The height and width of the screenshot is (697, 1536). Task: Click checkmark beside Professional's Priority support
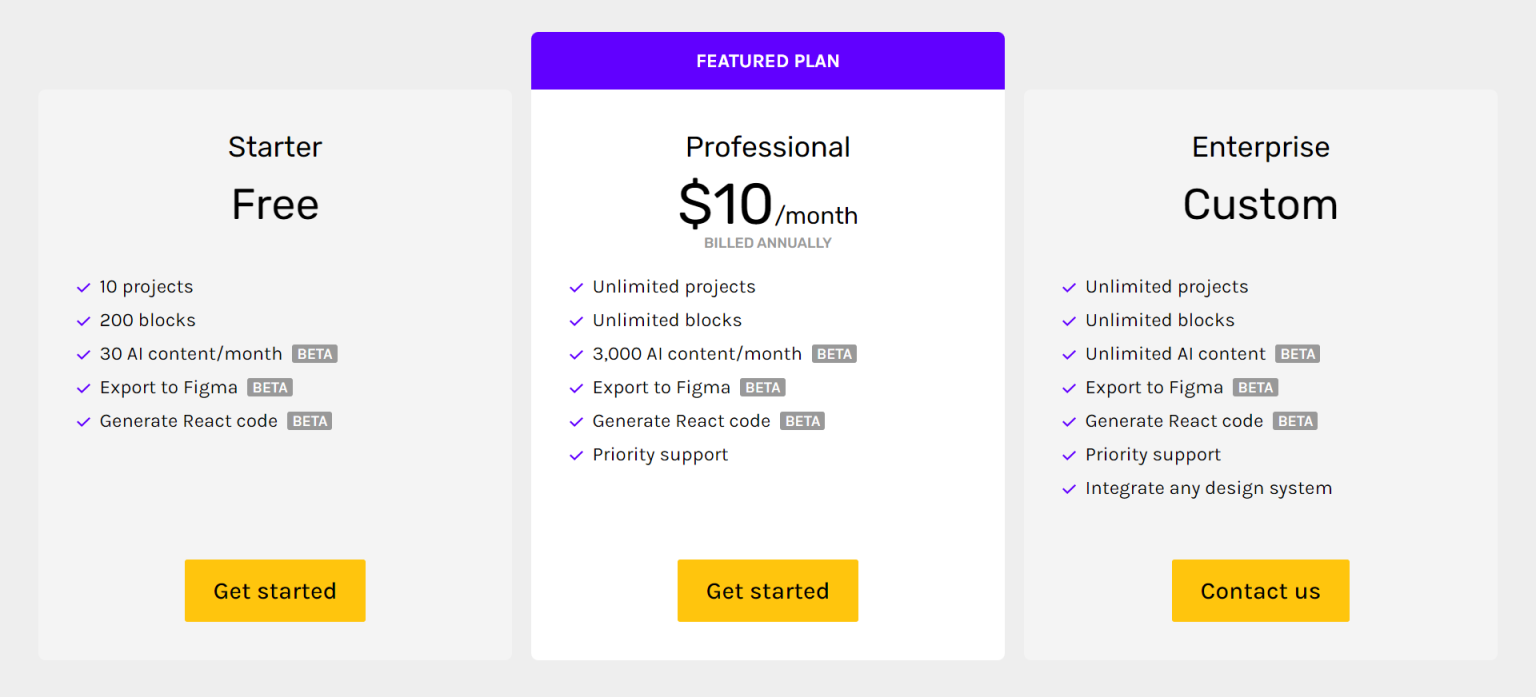coord(576,456)
